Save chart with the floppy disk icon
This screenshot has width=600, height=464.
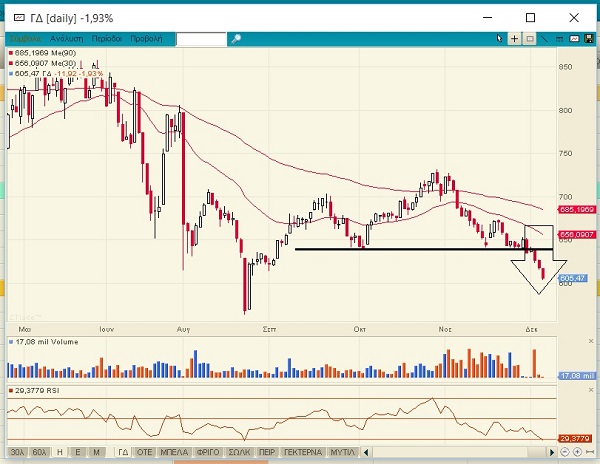589,39
